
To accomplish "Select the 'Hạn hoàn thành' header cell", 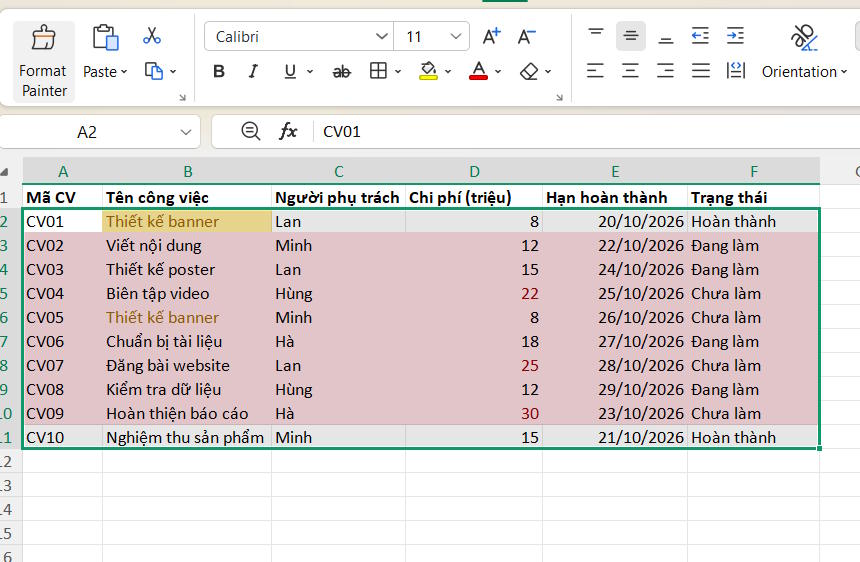I will [615, 197].
